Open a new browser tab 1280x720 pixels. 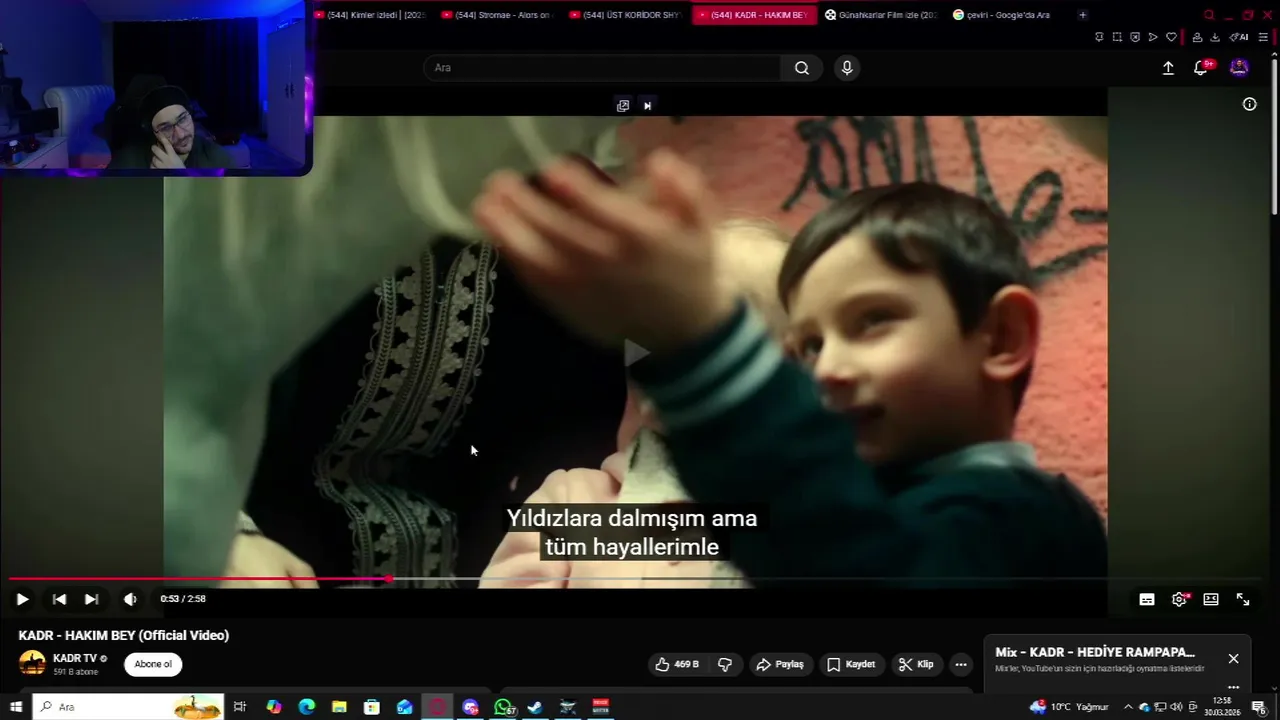[1082, 15]
